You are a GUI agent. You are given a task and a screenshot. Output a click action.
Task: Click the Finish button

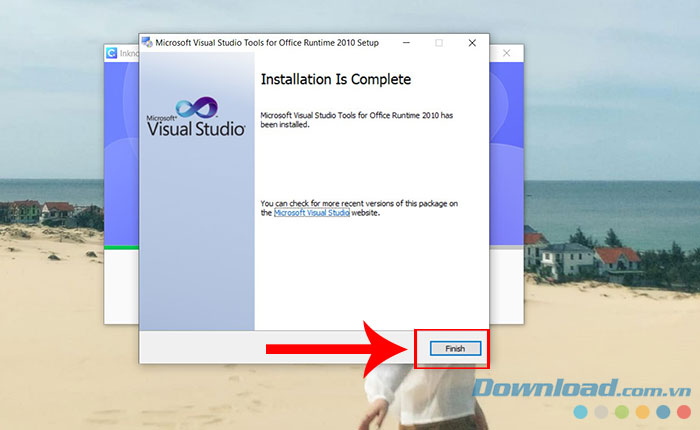click(455, 348)
